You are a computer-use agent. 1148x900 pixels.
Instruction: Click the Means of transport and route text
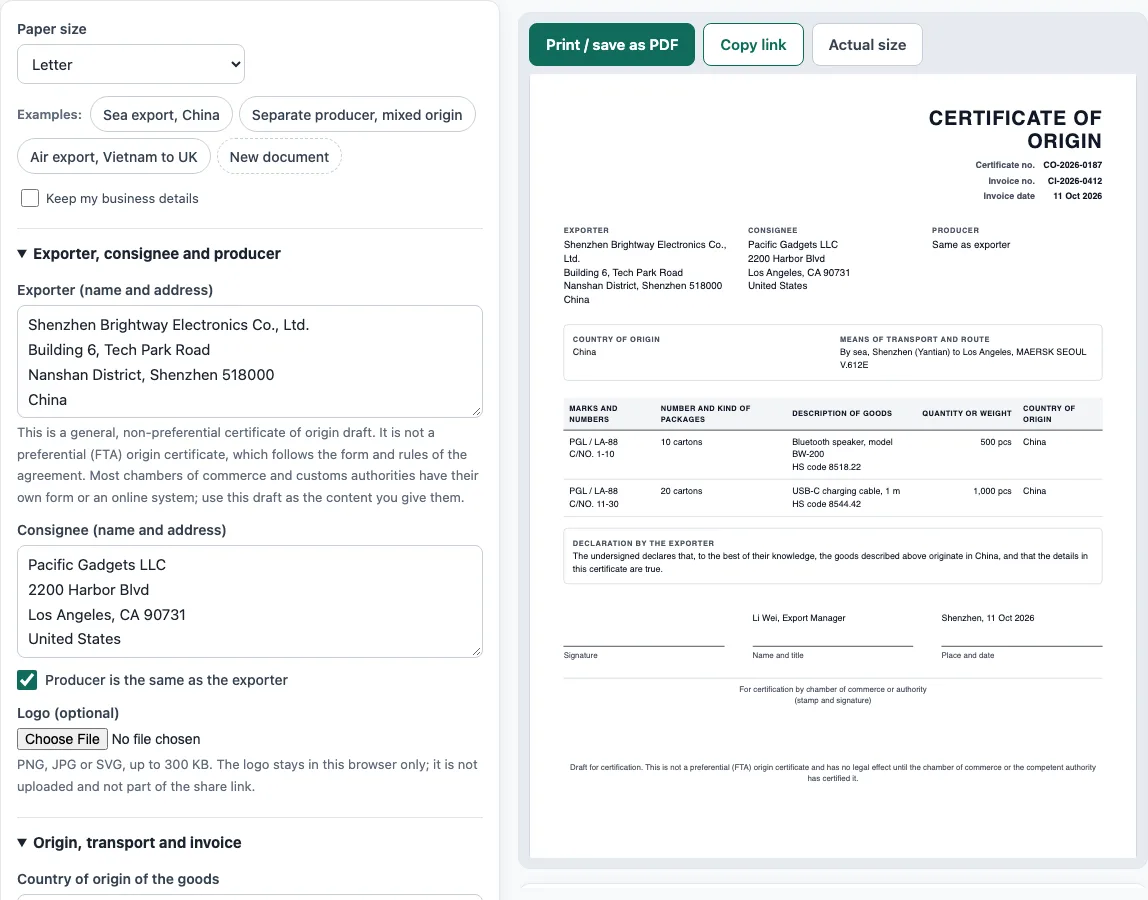click(963, 358)
